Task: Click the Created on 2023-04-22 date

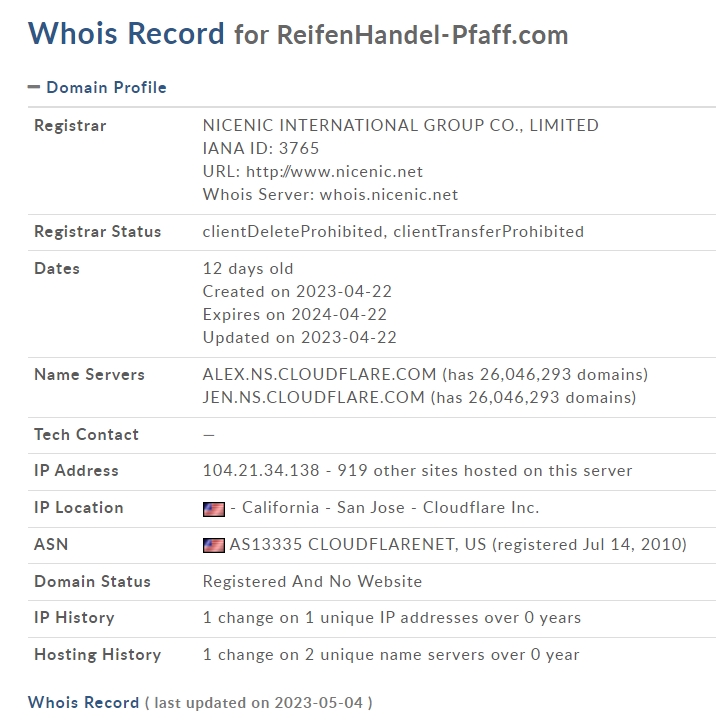Action: click(297, 291)
